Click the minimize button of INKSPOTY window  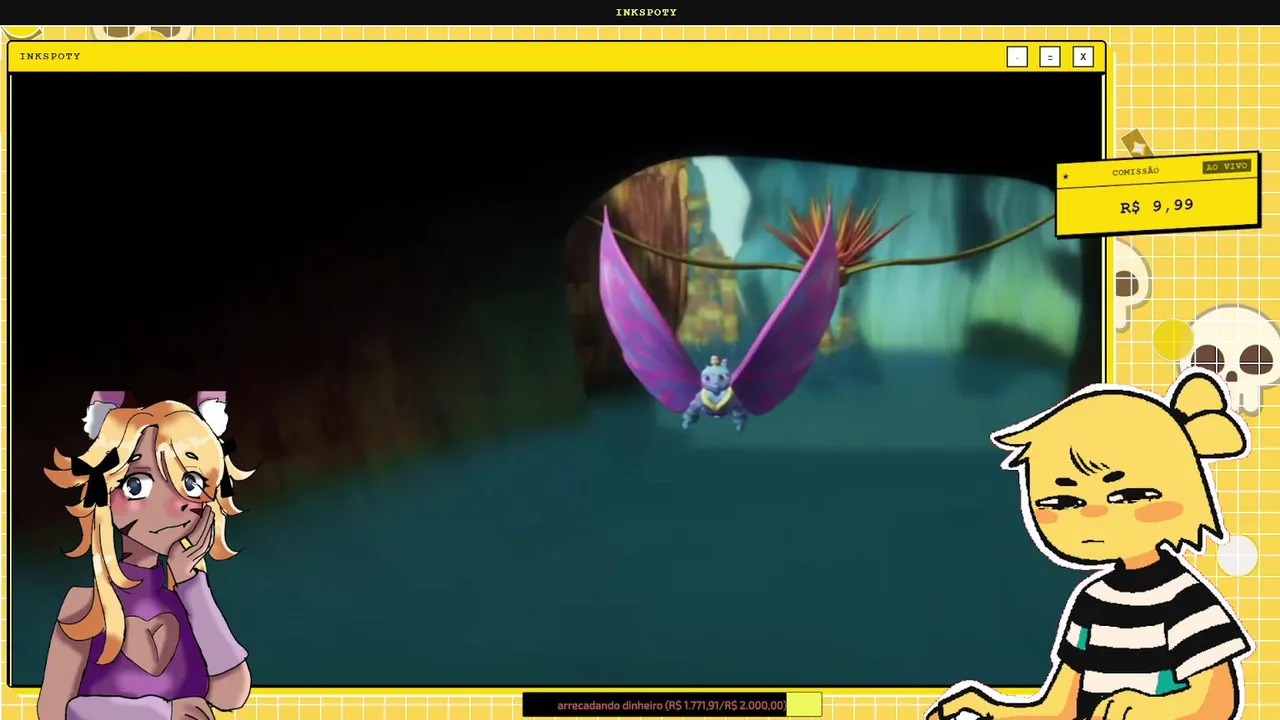pyautogui.click(x=1017, y=57)
